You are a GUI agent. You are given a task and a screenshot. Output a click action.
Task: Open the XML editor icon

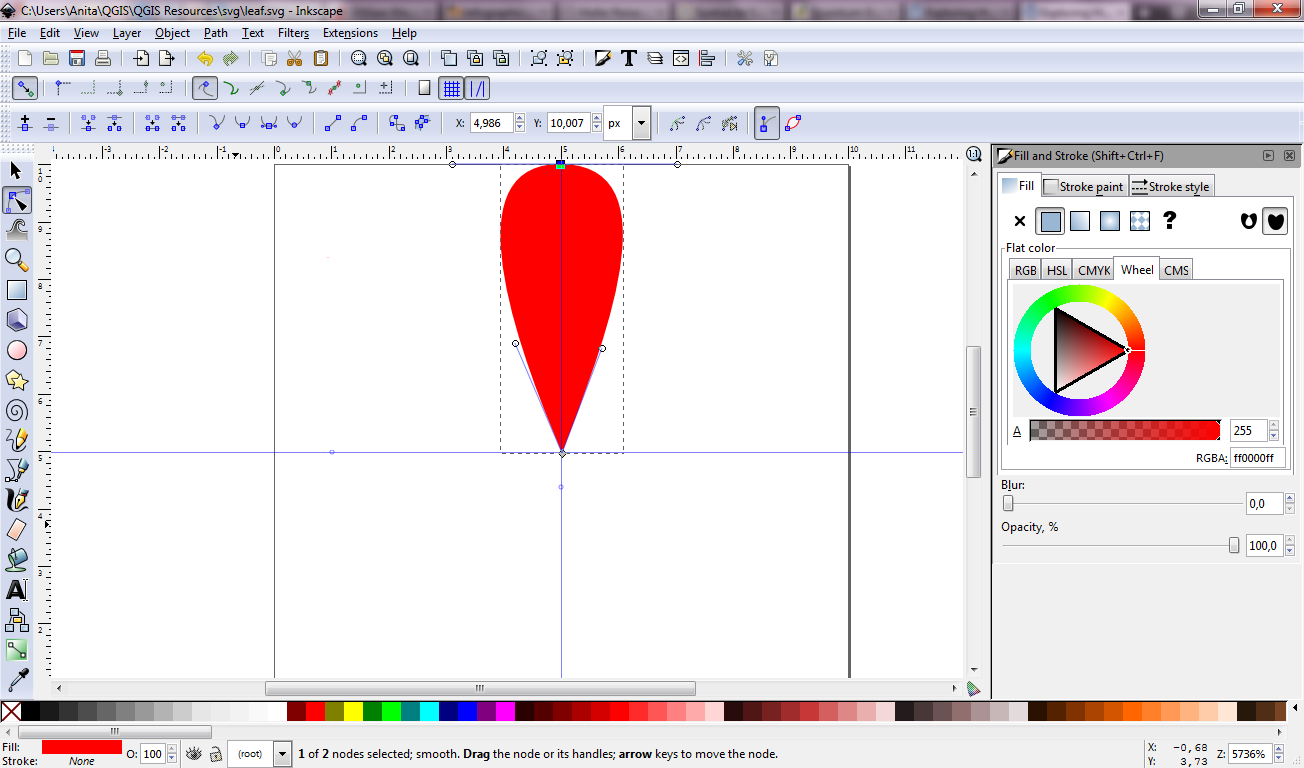[x=681, y=58]
